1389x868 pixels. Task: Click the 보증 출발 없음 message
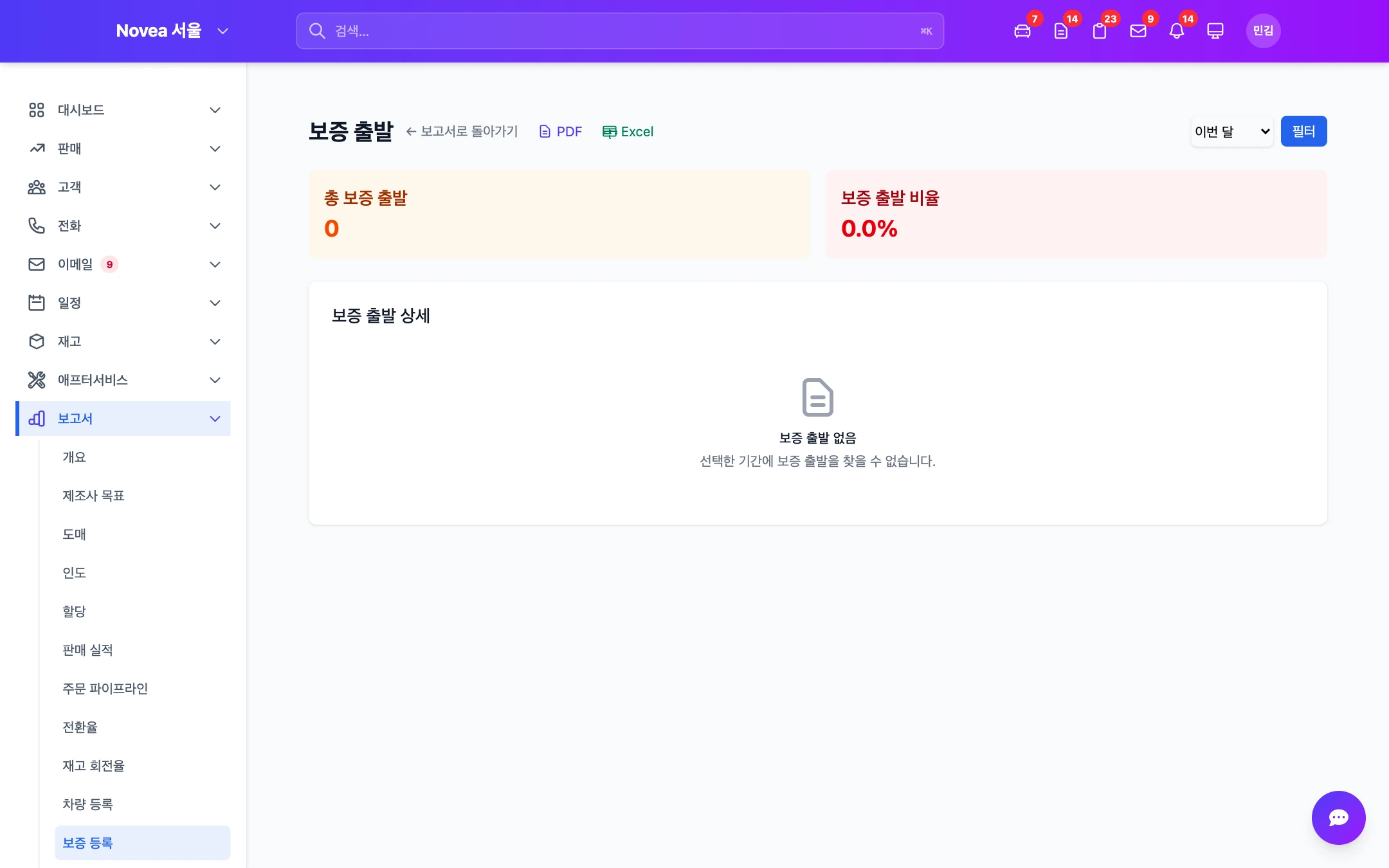pos(817,438)
